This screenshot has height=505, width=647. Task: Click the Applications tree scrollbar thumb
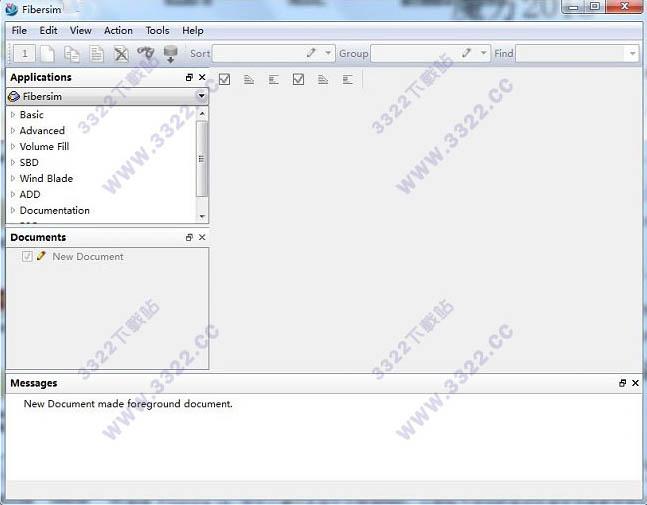(x=202, y=159)
